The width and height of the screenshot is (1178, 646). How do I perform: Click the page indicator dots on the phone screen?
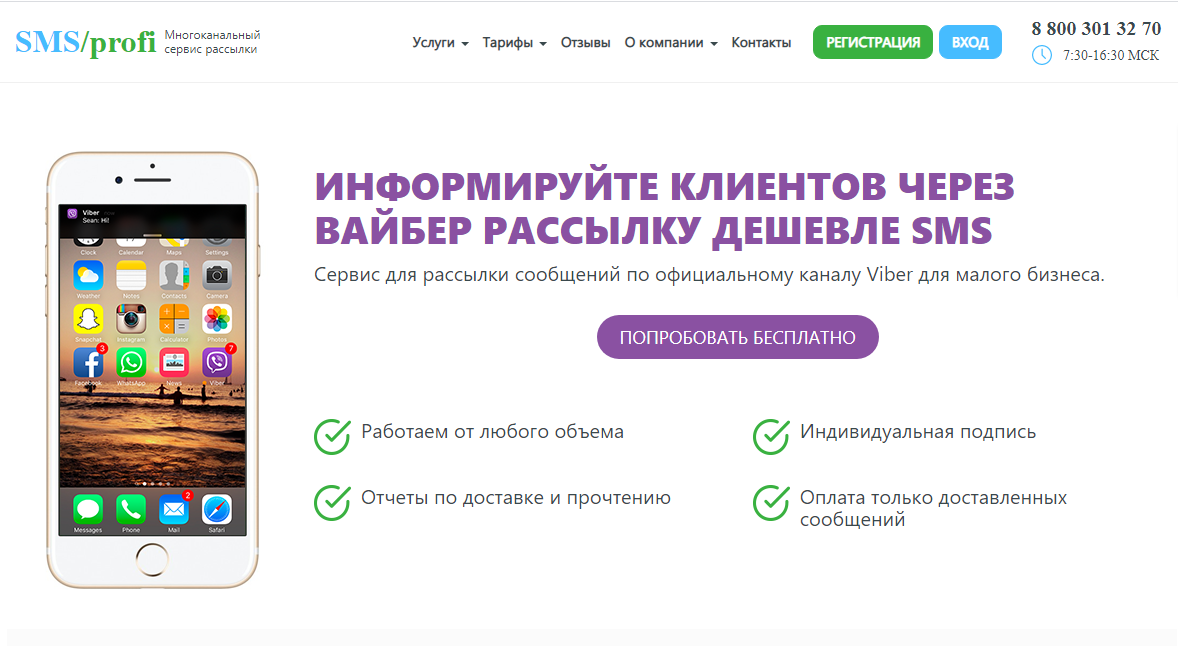click(152, 482)
